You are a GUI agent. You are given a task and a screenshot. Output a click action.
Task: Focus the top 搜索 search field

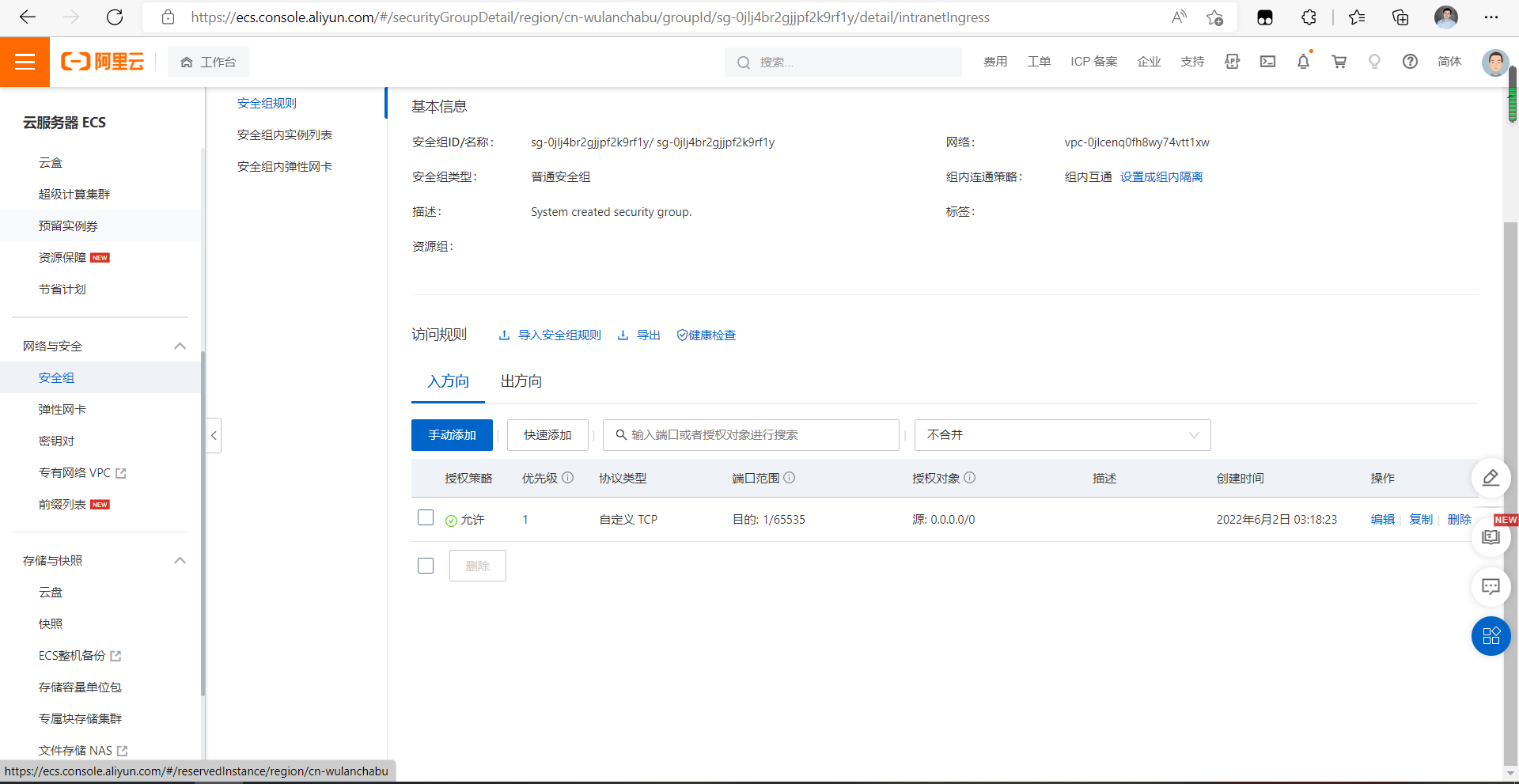tap(843, 62)
